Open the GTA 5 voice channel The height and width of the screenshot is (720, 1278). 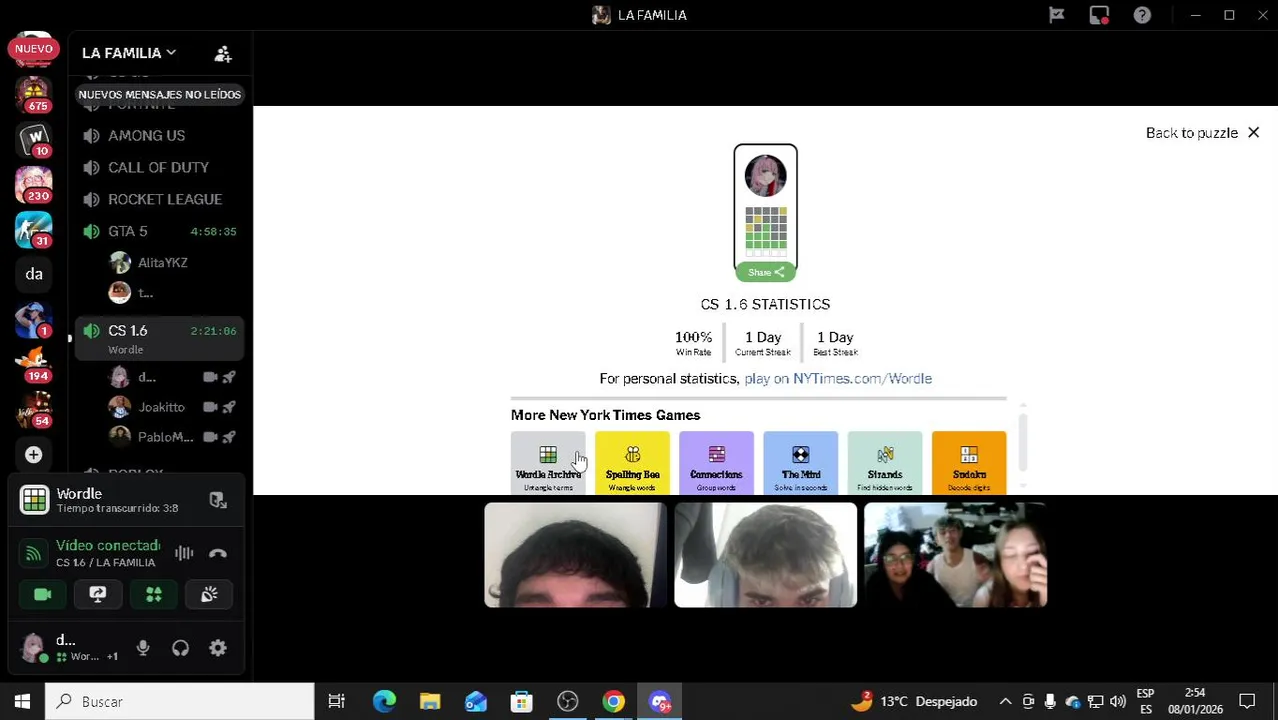tap(160, 232)
